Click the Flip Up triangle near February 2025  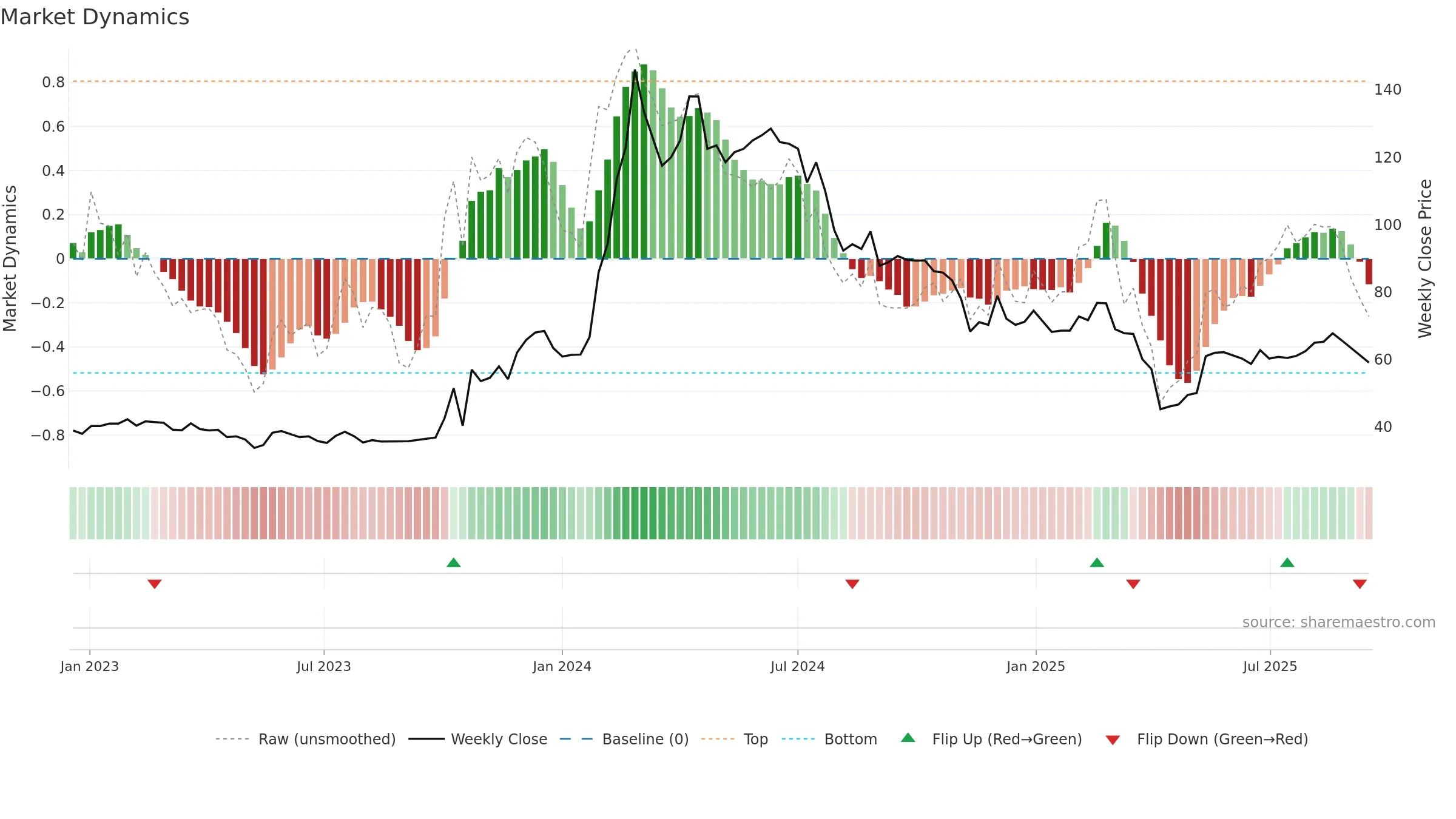pos(1097,562)
